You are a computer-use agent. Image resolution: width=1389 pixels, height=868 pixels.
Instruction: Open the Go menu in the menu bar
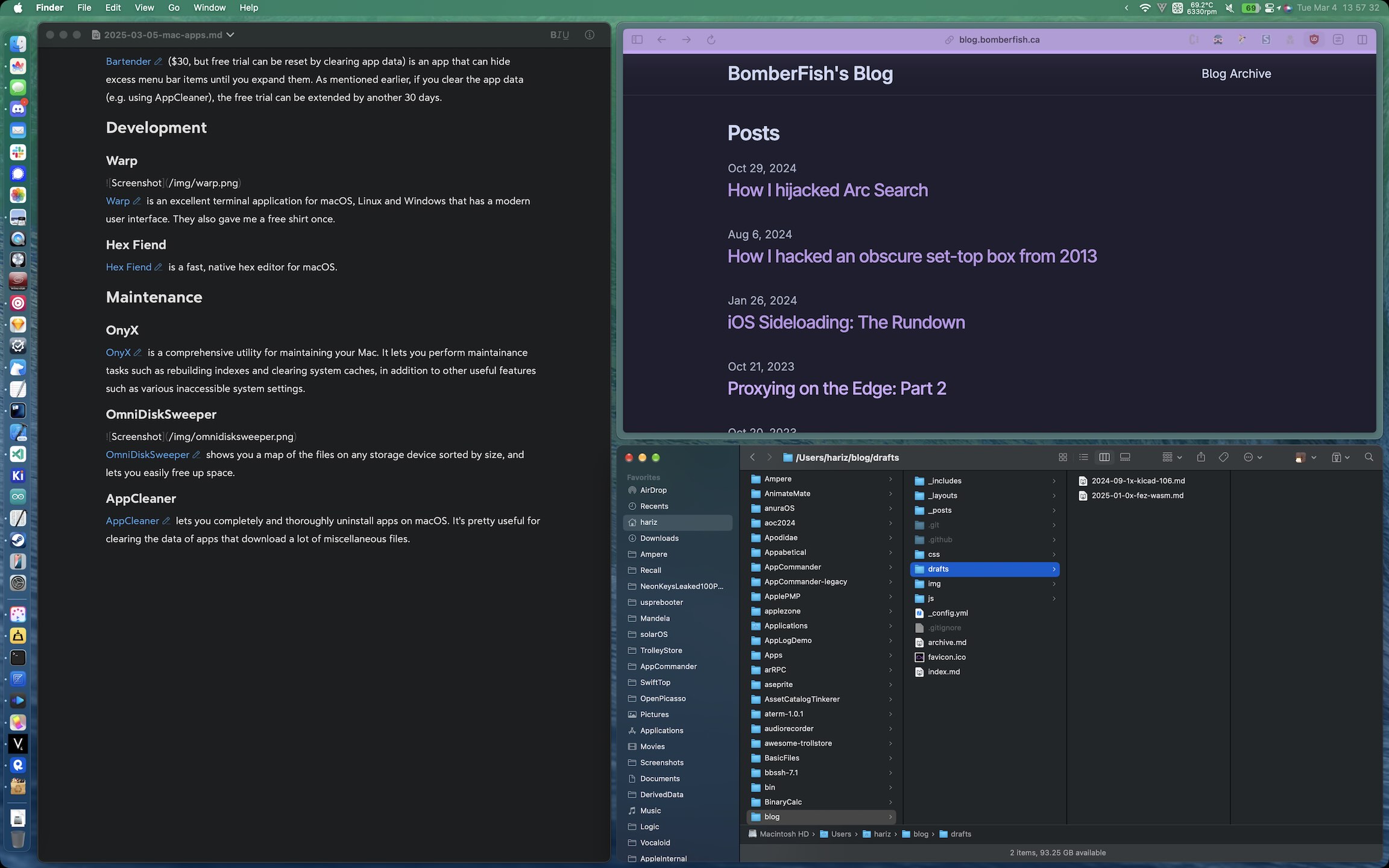click(173, 7)
